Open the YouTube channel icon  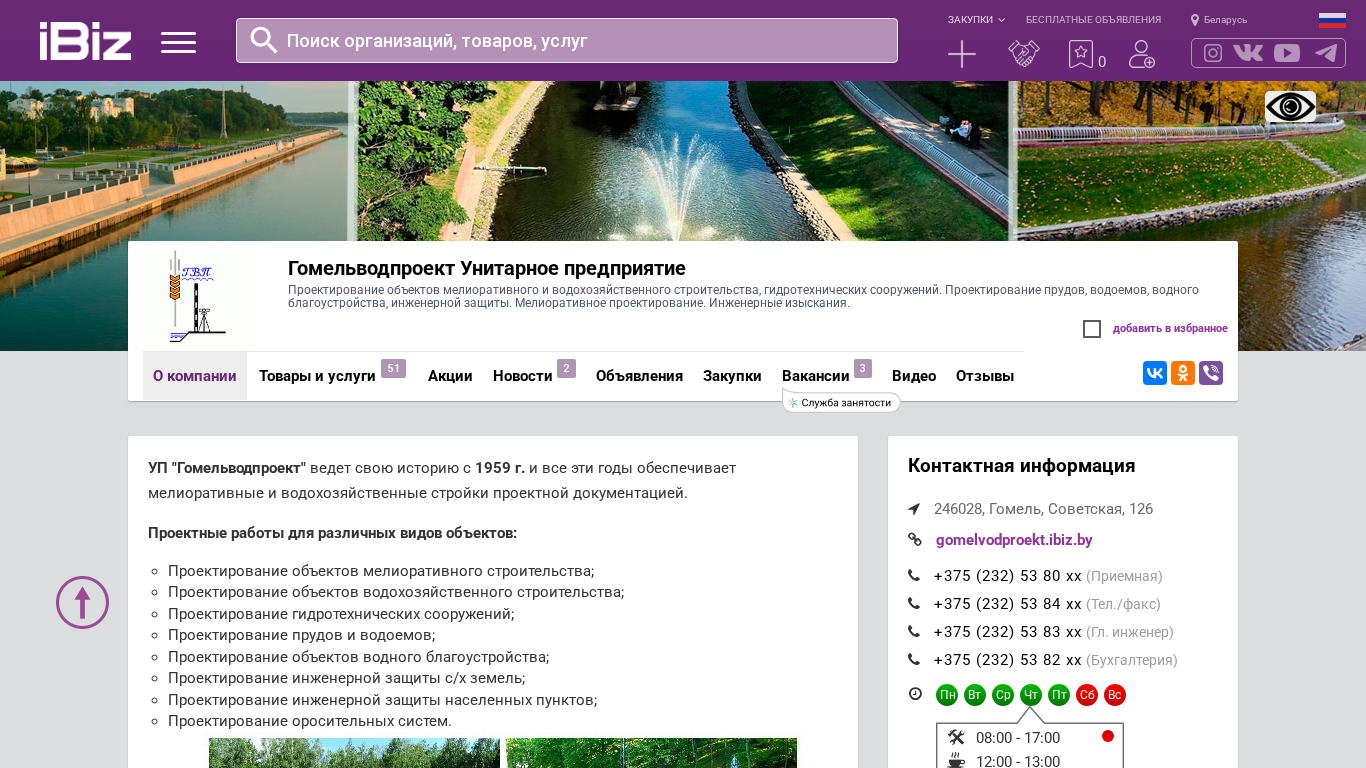click(1287, 53)
